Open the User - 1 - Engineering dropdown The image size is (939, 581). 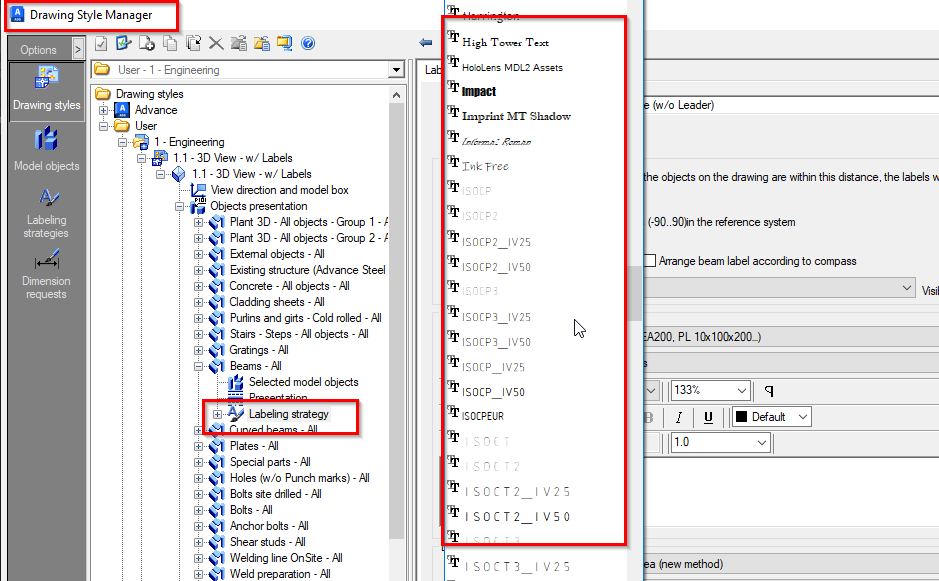395,70
